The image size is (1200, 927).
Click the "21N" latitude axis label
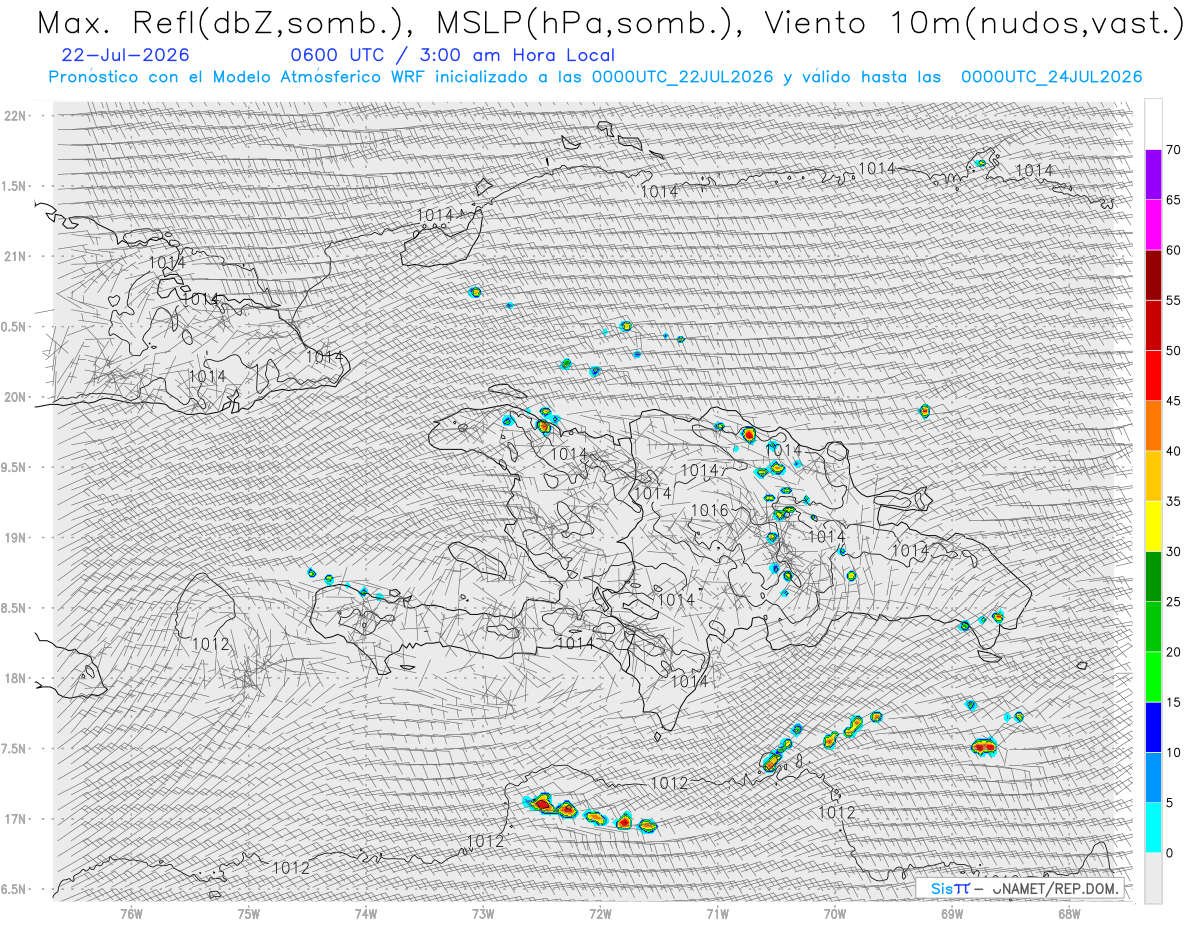[x=15, y=256]
